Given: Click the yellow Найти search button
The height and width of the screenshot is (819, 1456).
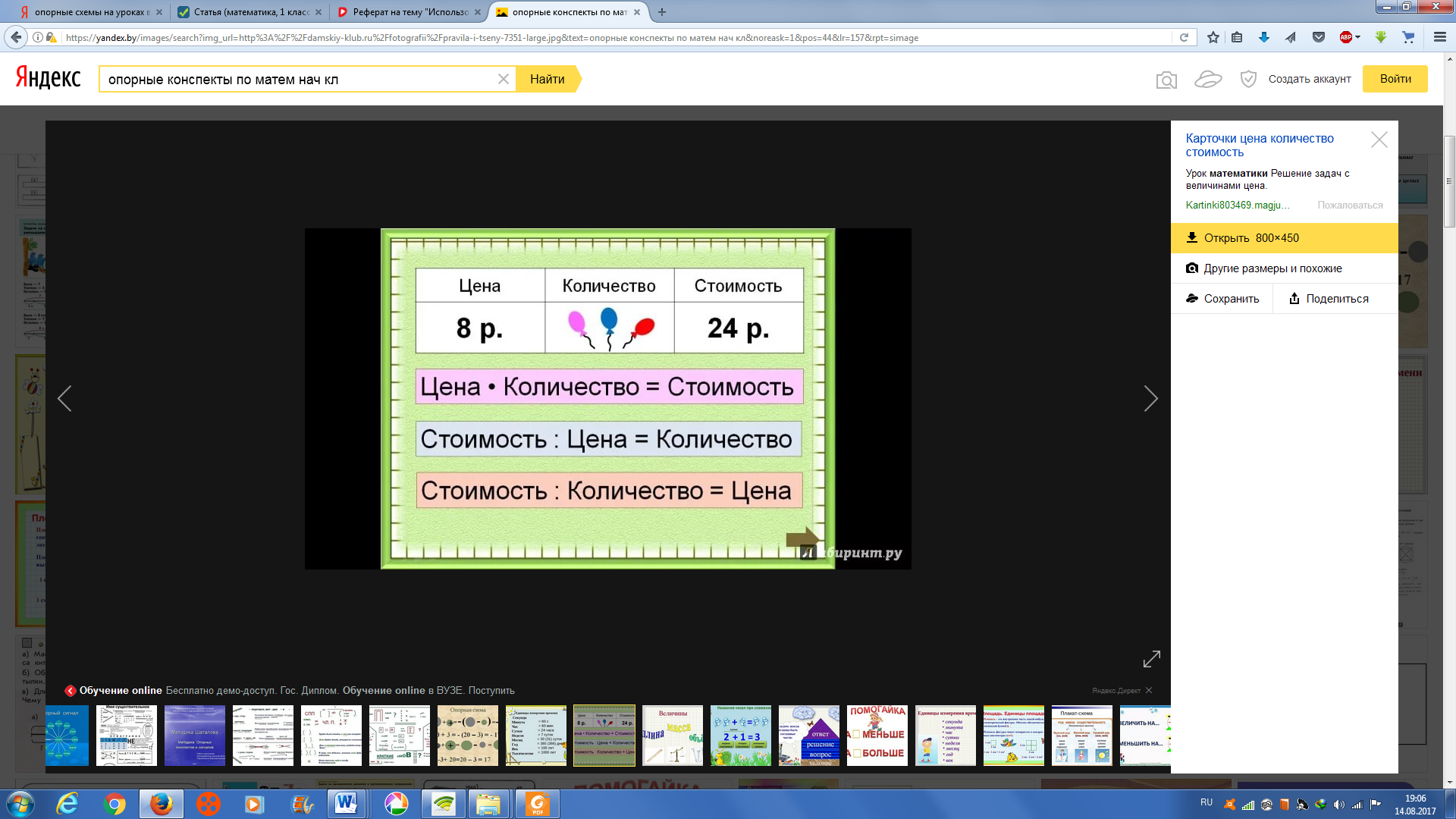Looking at the screenshot, I should (x=547, y=79).
